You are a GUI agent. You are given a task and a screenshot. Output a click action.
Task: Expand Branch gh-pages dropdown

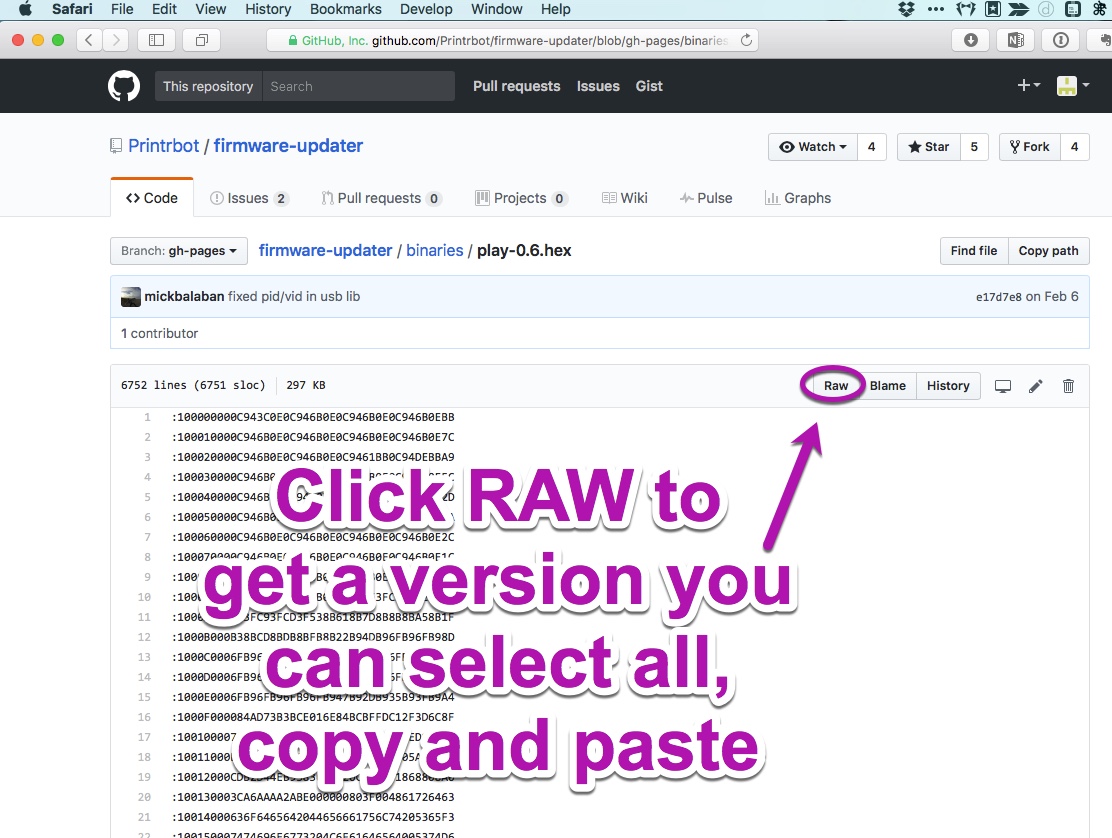[179, 251]
